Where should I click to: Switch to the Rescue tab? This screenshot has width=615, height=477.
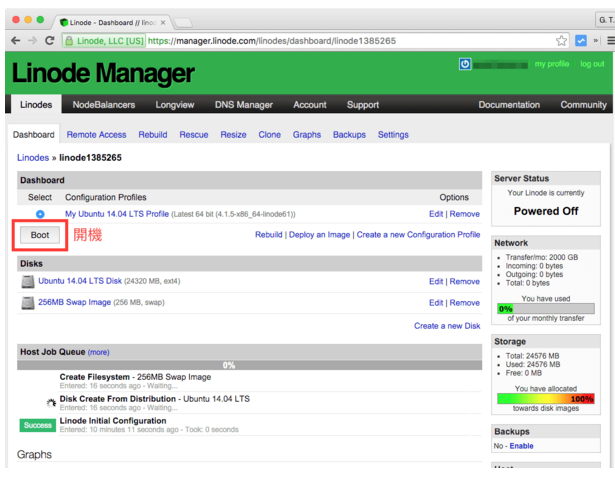(x=194, y=135)
